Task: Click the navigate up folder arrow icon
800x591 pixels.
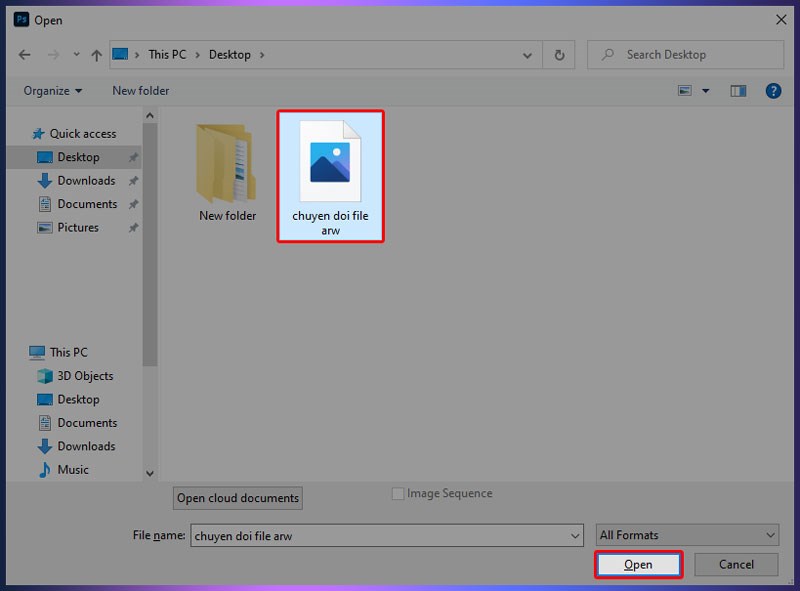Action: click(95, 54)
